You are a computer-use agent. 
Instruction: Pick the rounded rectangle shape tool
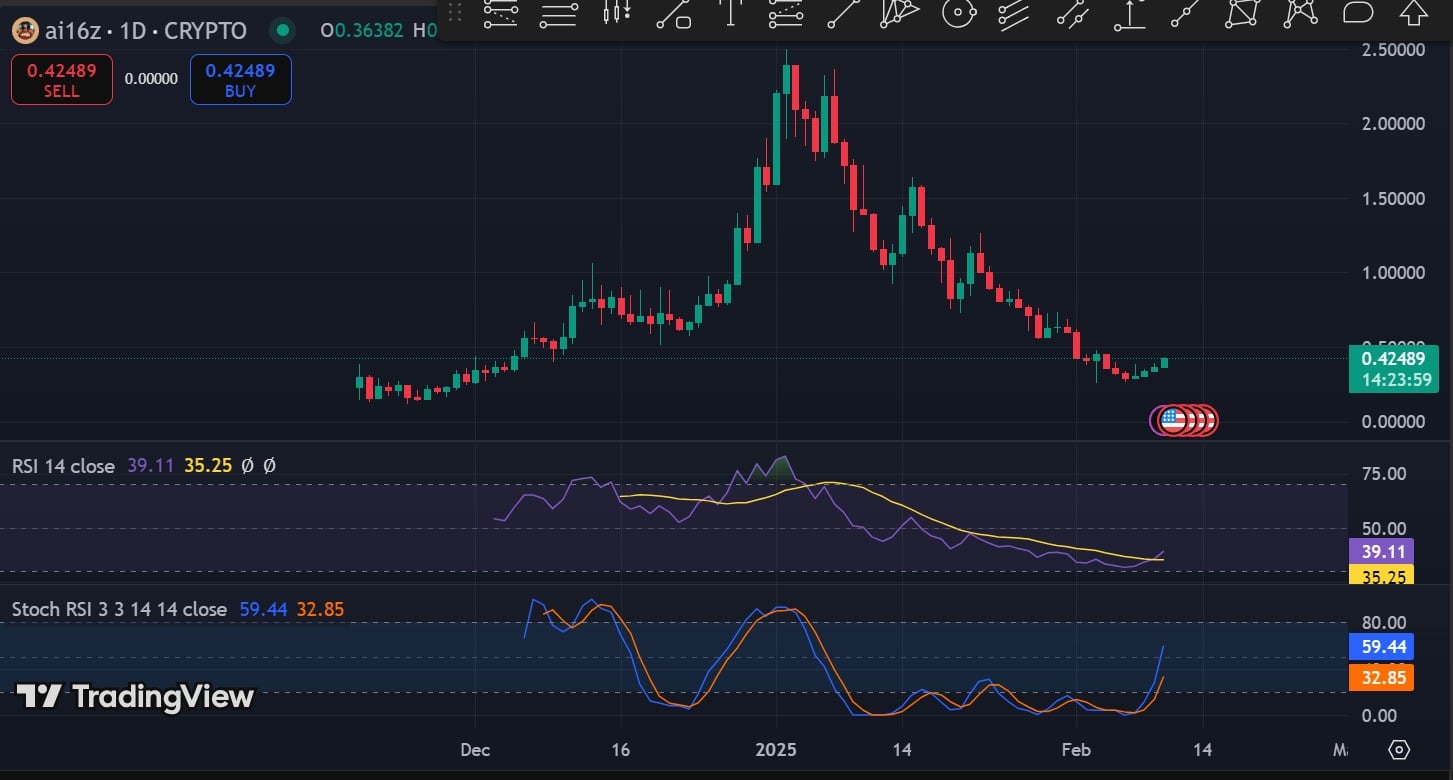(x=1358, y=13)
